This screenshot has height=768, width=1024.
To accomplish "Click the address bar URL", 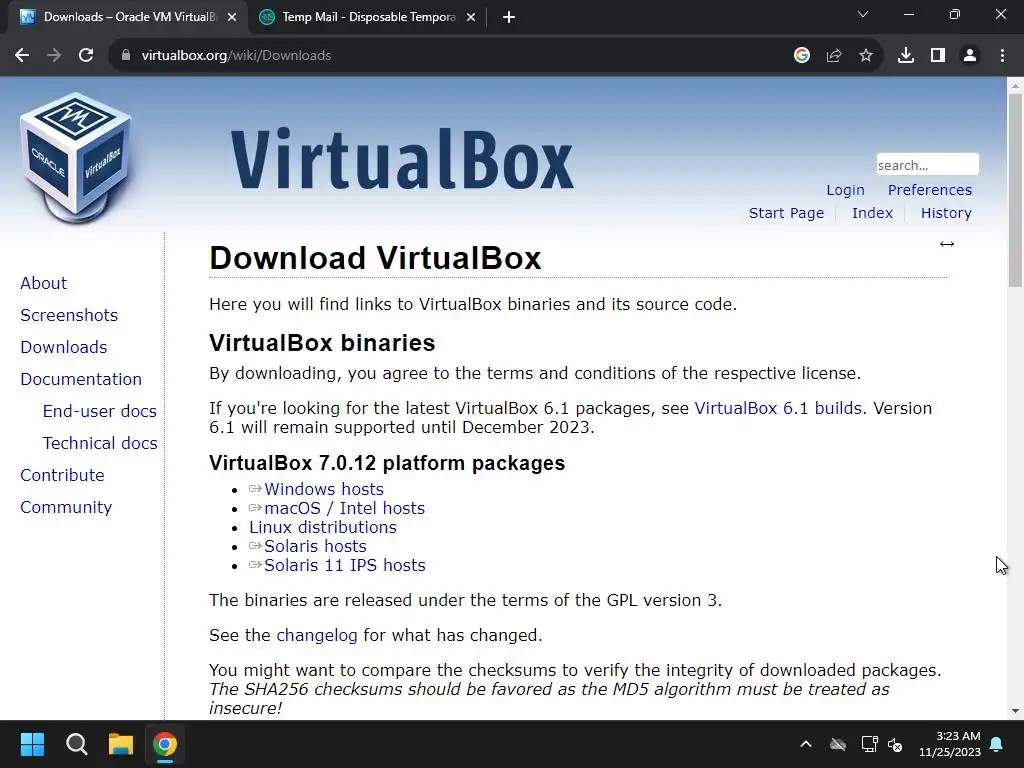I will 236,56.
